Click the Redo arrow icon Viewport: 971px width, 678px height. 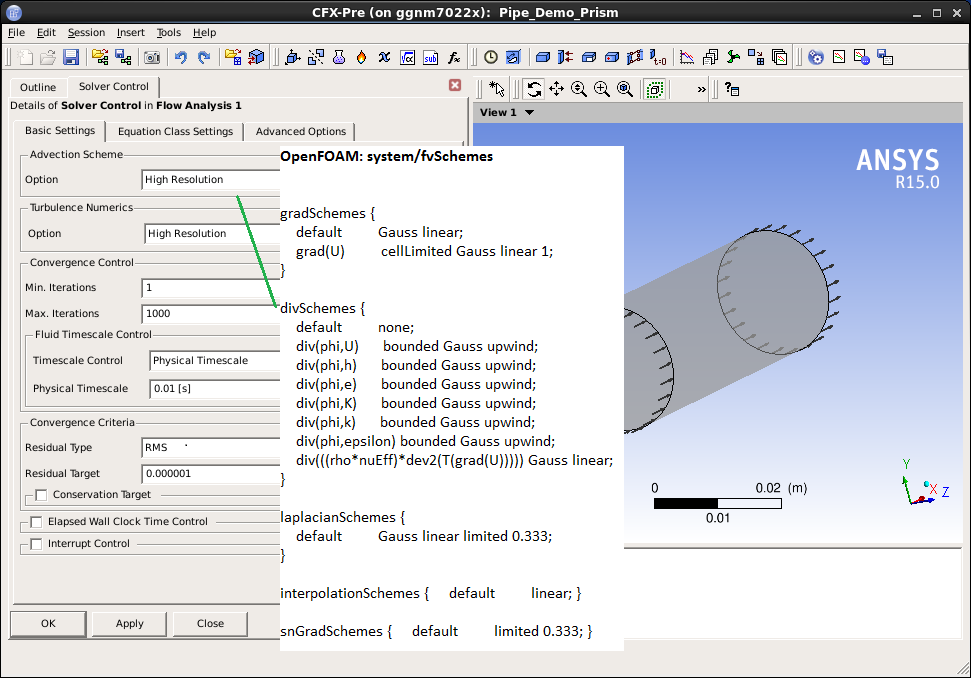[x=204, y=58]
